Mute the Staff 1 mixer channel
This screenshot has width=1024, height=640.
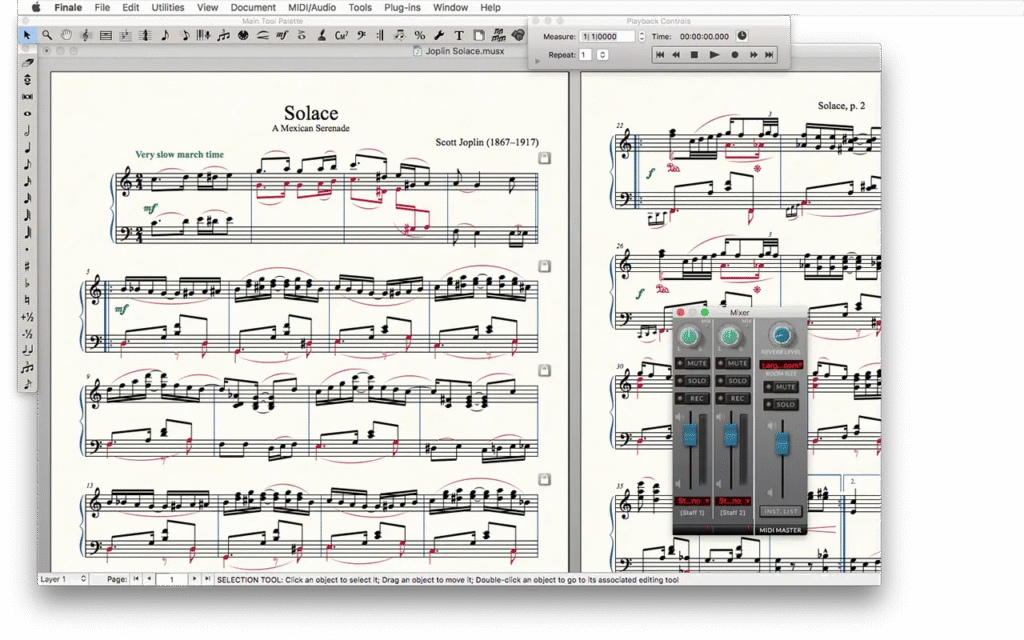click(693, 364)
